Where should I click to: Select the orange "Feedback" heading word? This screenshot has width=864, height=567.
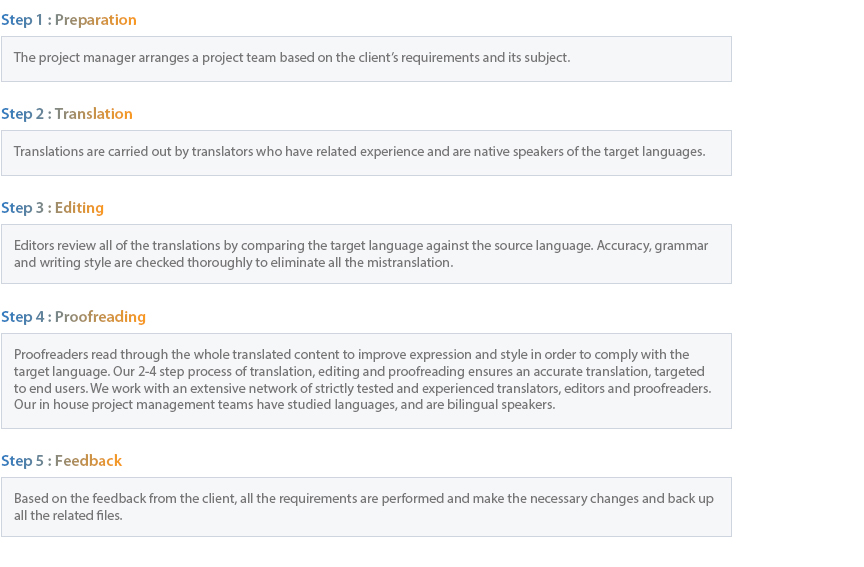pos(88,461)
